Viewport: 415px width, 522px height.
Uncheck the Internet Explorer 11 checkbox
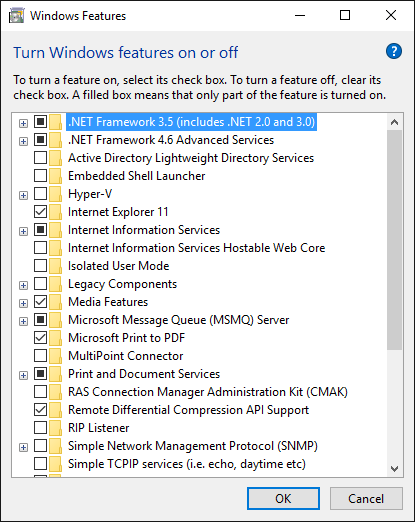pyautogui.click(x=40, y=211)
